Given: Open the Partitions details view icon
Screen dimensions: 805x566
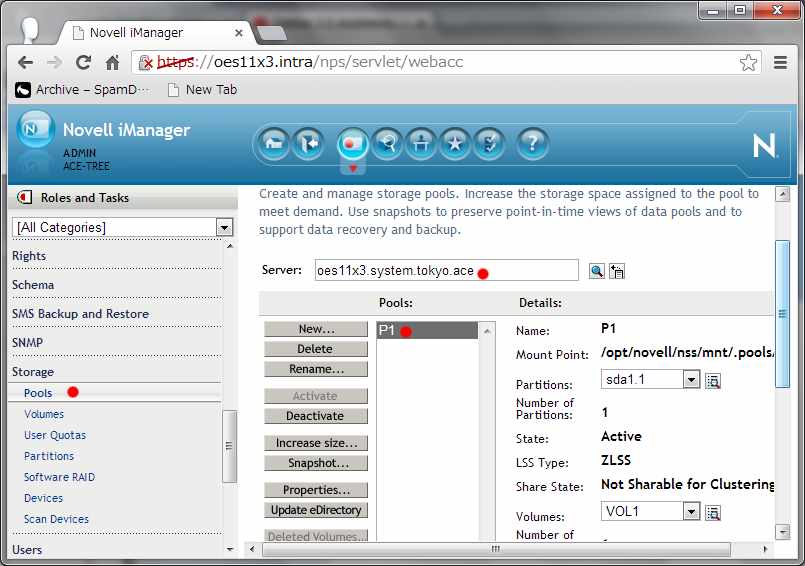Looking at the screenshot, I should click(x=713, y=381).
